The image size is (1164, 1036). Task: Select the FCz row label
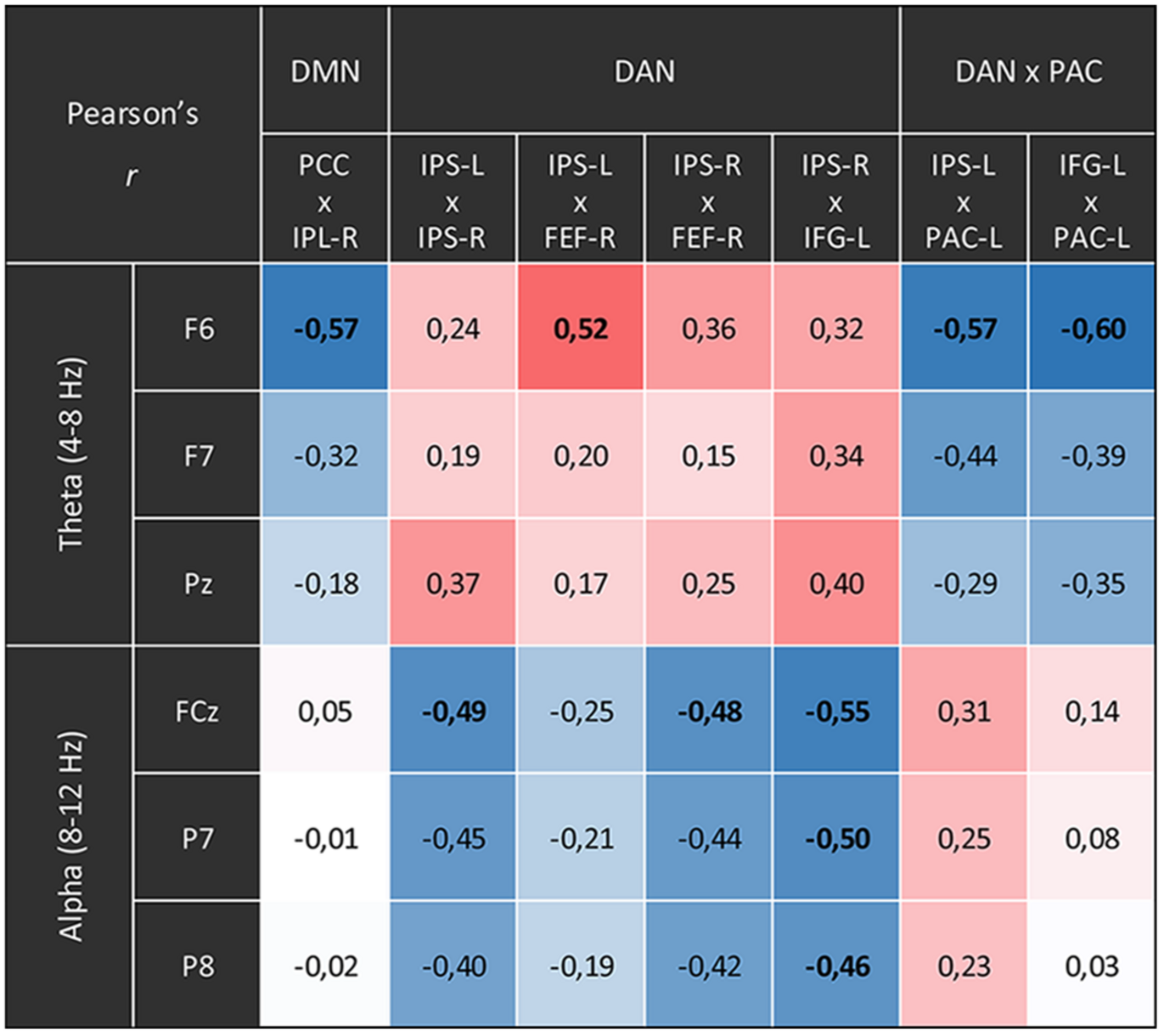coord(197,711)
